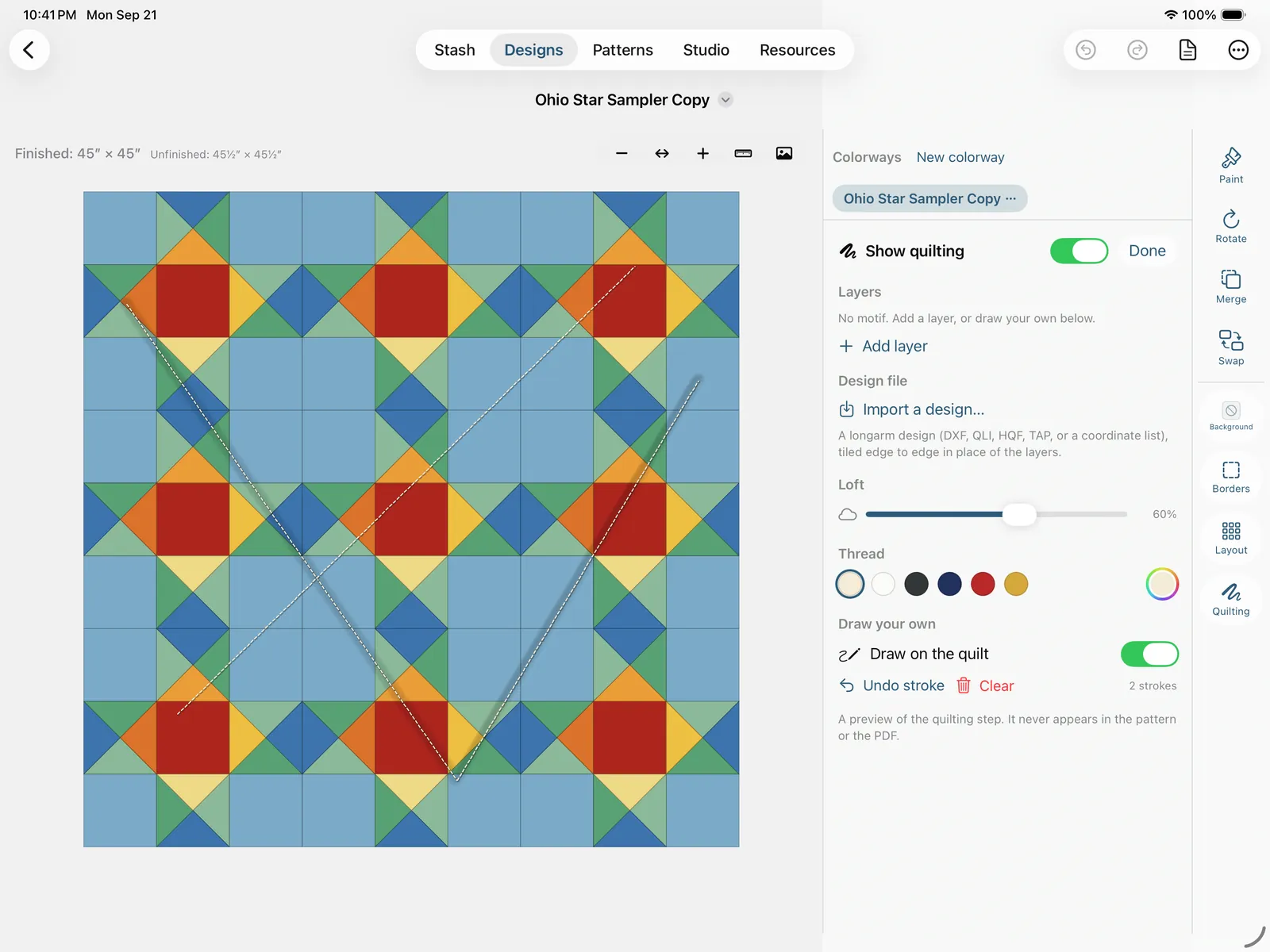Expand the Ohio Star Sampler Copy title dropdown
The height and width of the screenshot is (952, 1270).
tap(725, 100)
